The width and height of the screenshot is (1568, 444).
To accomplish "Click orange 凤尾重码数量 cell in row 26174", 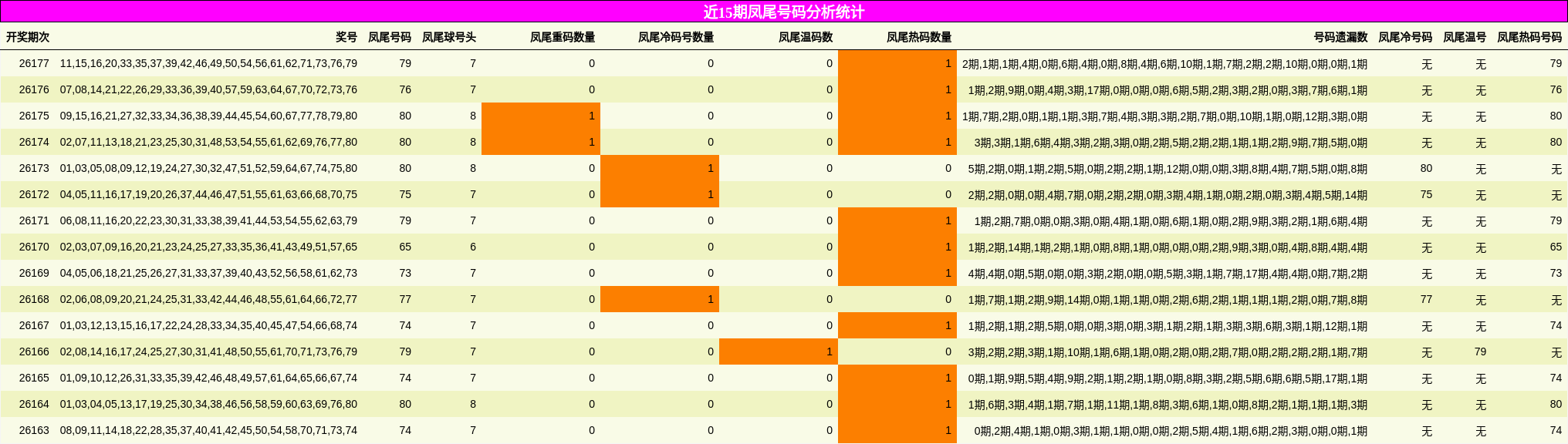I will [x=541, y=142].
